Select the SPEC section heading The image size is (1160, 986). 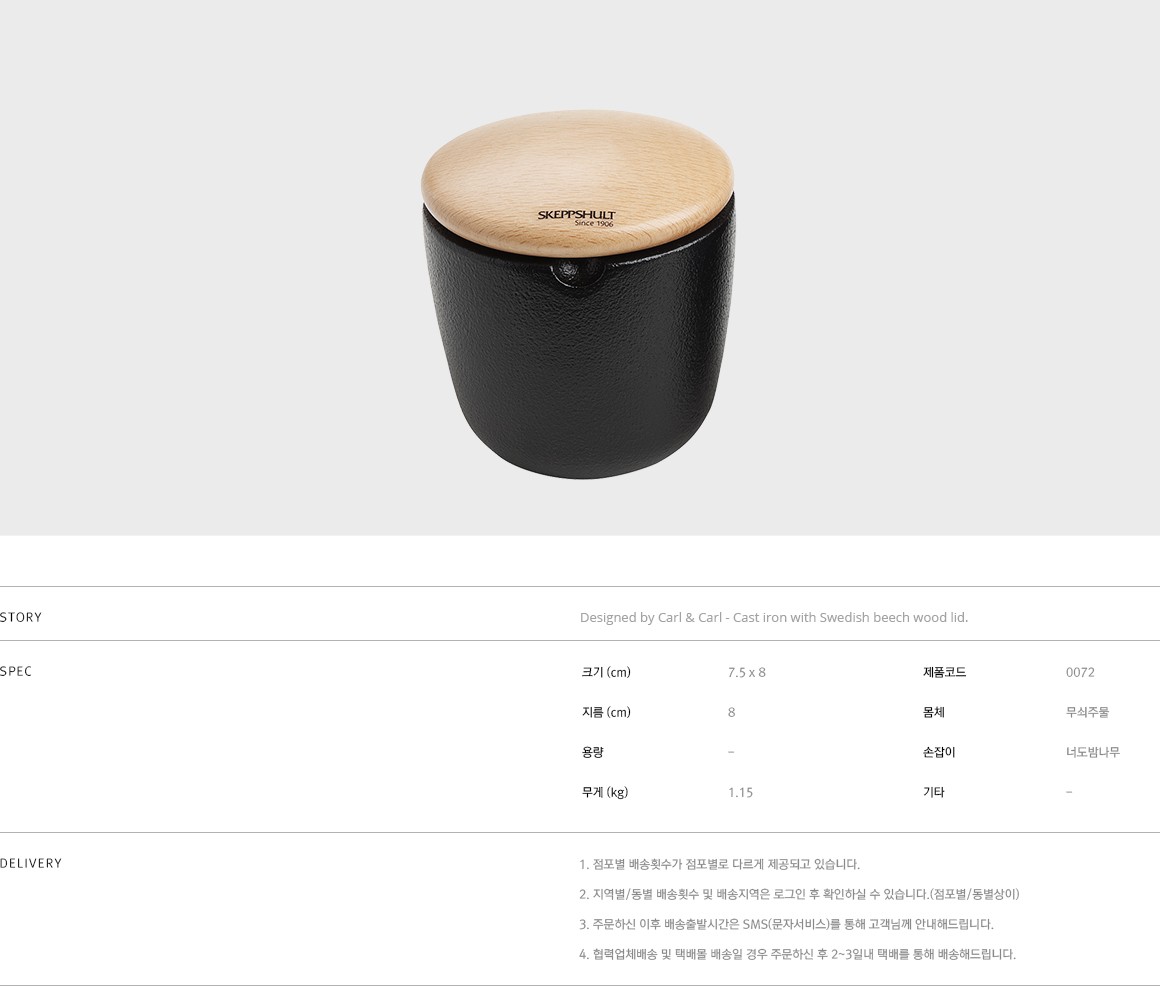pyautogui.click(x=16, y=671)
